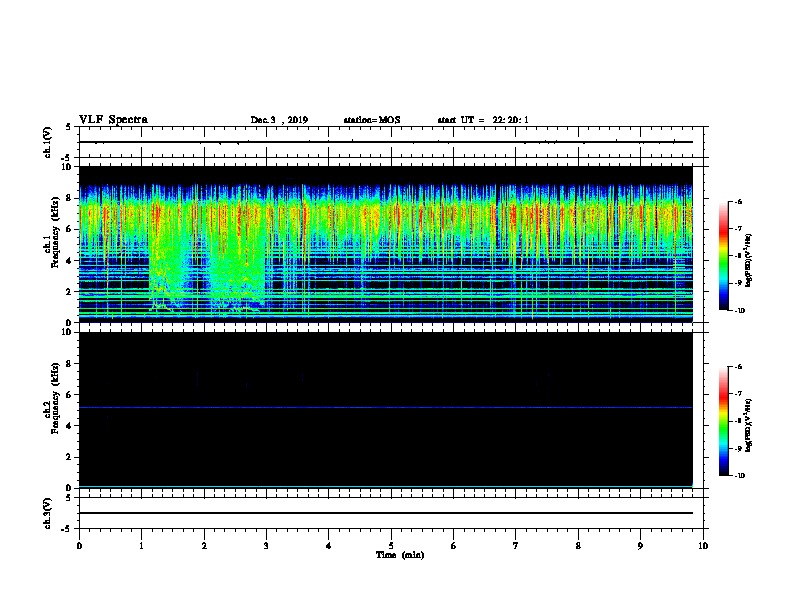Select the ch.1 Frequency (kHz) axis label
The image size is (792, 612).
click(x=52, y=232)
